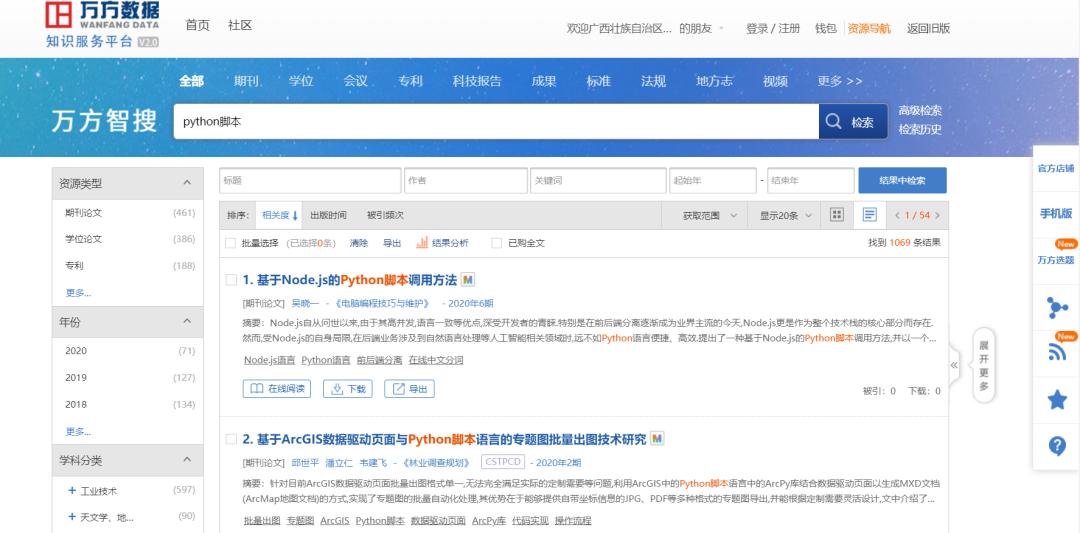
Task: Open 更多 >> search categories
Action: click(840, 81)
